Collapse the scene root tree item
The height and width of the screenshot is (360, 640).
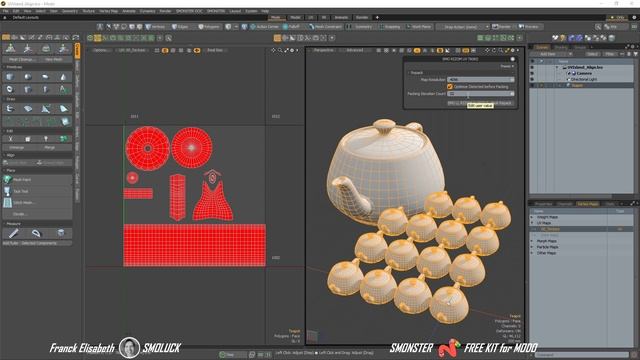point(558,67)
